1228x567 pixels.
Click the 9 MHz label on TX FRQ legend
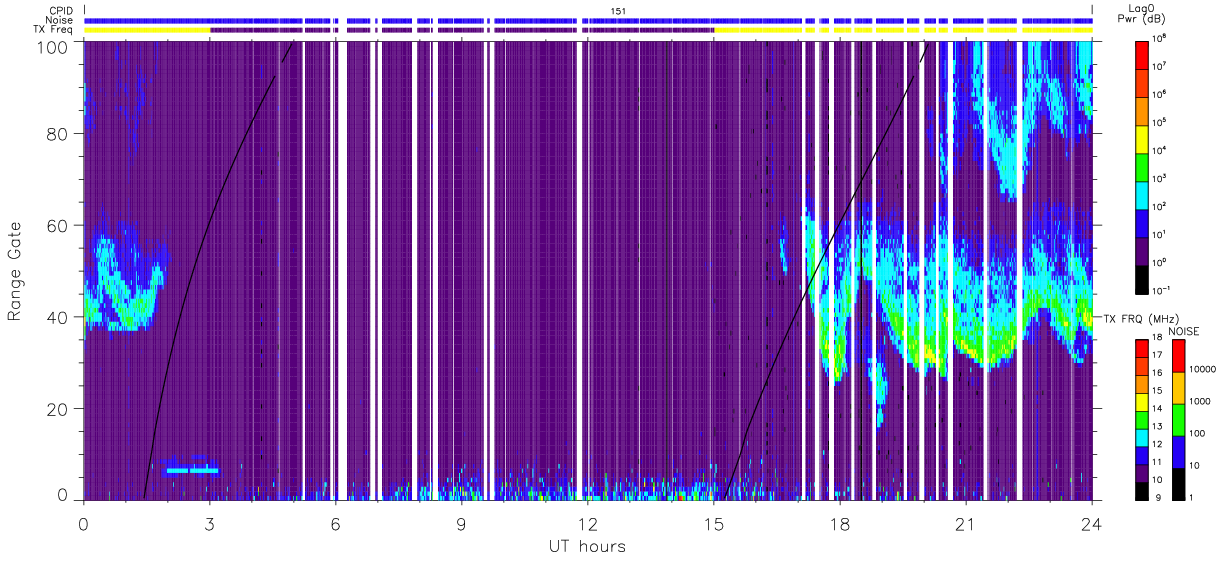tap(1158, 496)
